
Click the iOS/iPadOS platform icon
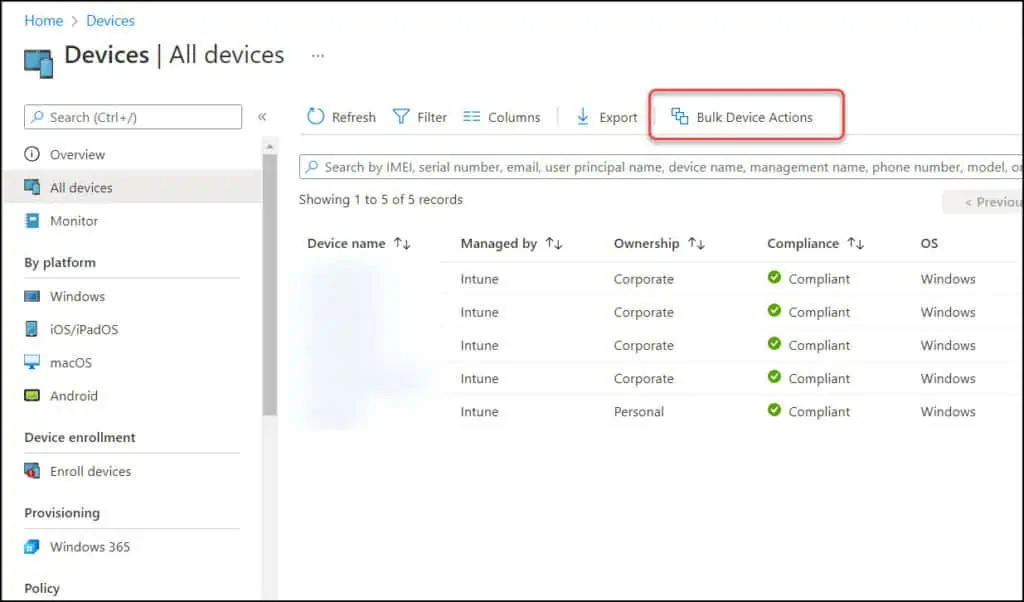pyautogui.click(x=31, y=329)
